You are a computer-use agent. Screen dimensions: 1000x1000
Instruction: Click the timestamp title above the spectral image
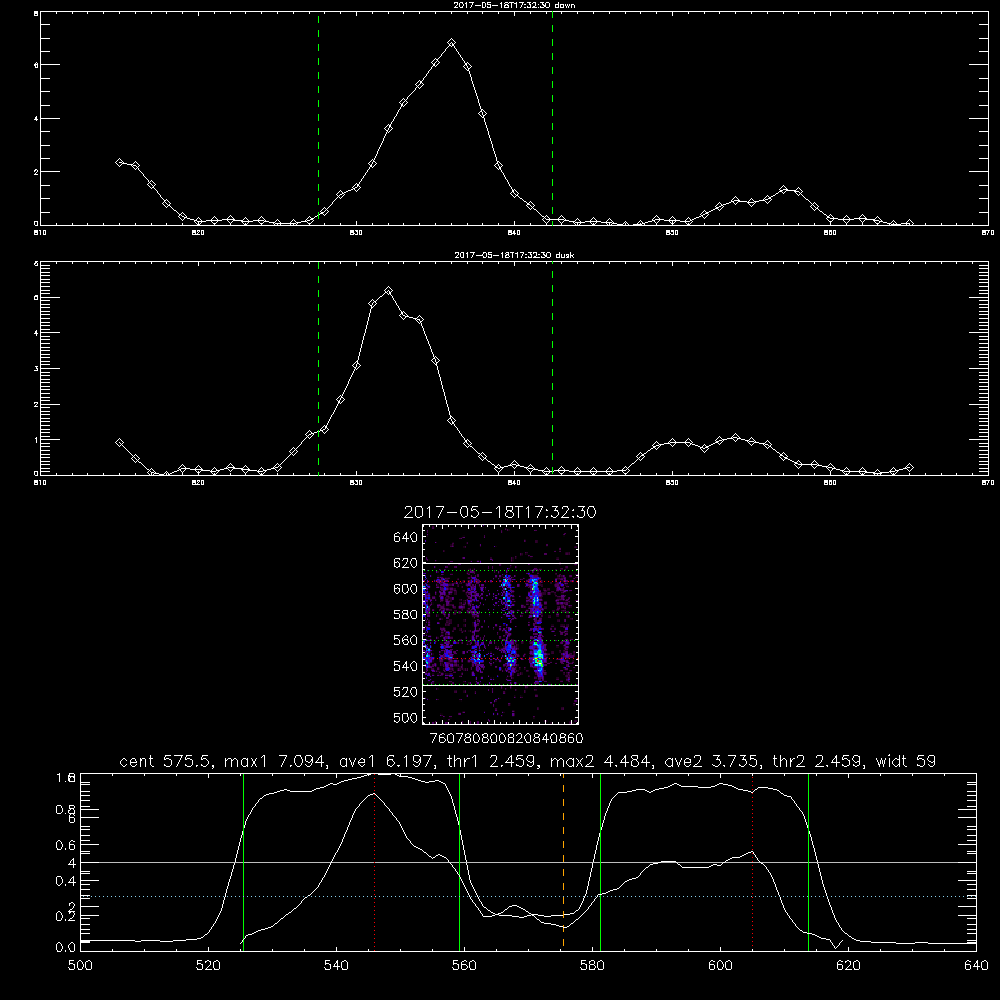pyautogui.click(x=500, y=512)
